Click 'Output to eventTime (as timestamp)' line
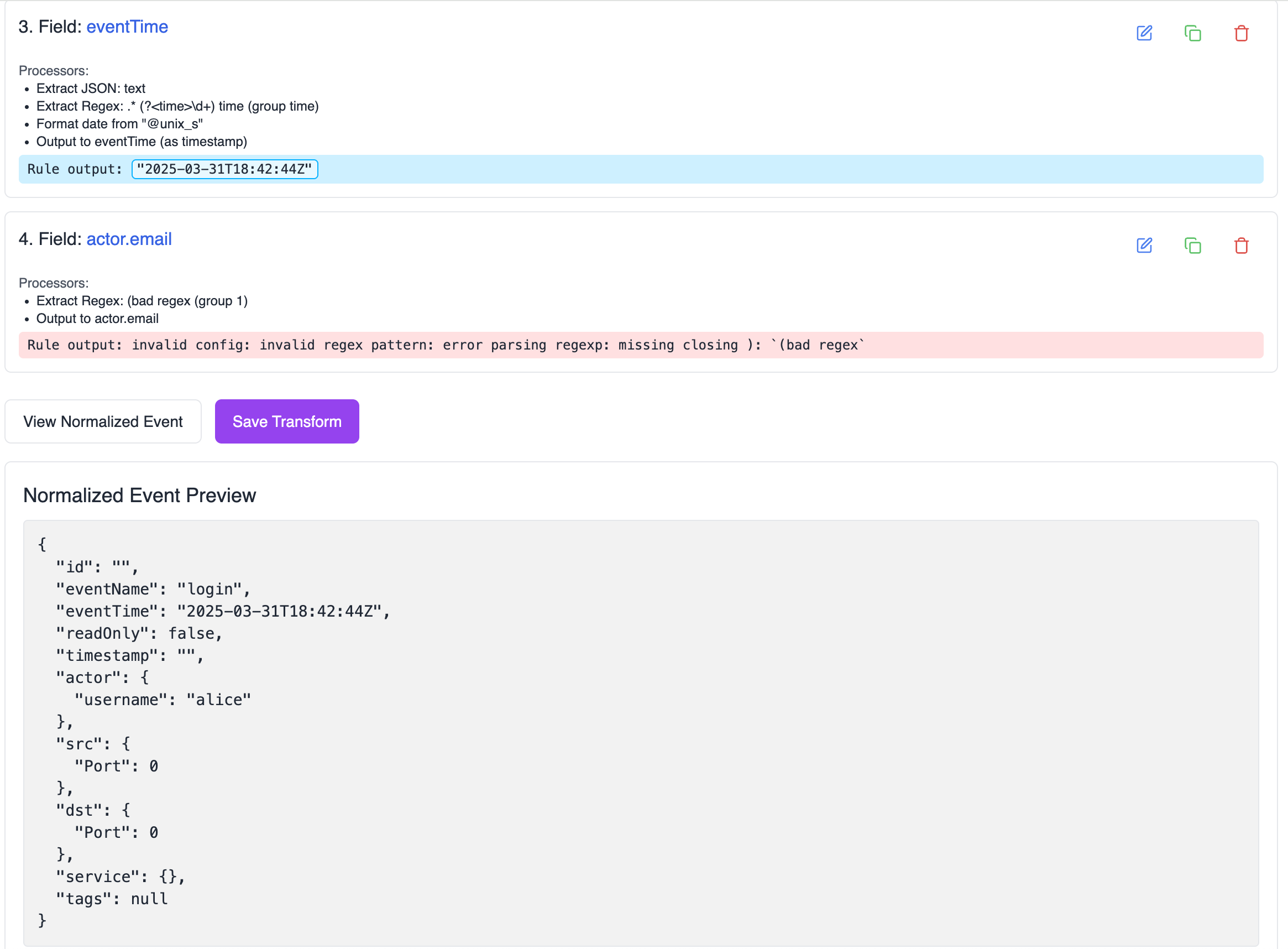This screenshot has height=949, width=1288. point(142,142)
